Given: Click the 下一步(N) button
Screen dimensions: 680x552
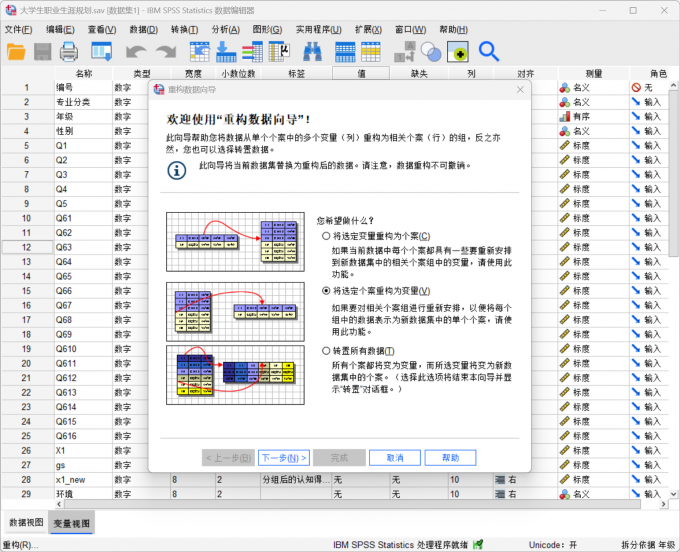Looking at the screenshot, I should 284,458.
